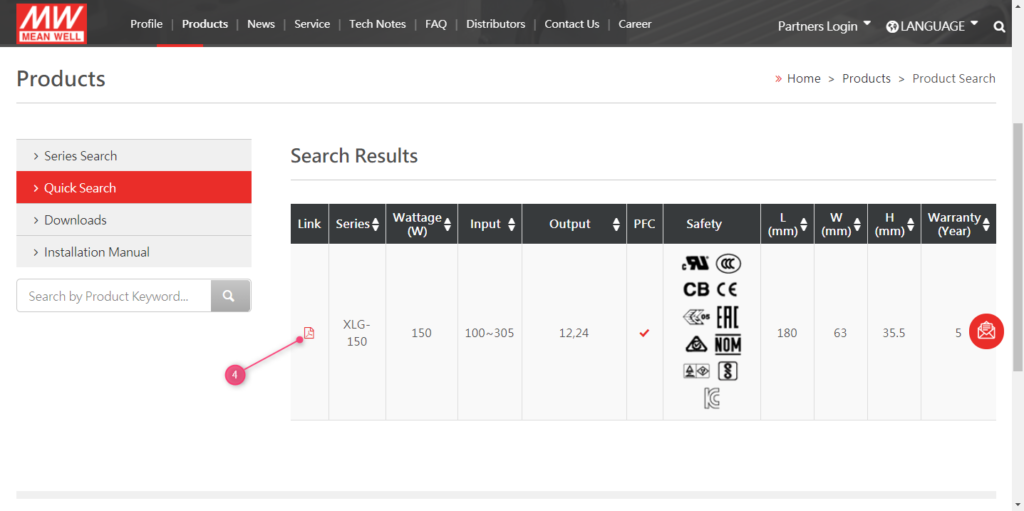Click the 100~305 input value
Viewport: 1024px width, 511px height.
point(490,333)
